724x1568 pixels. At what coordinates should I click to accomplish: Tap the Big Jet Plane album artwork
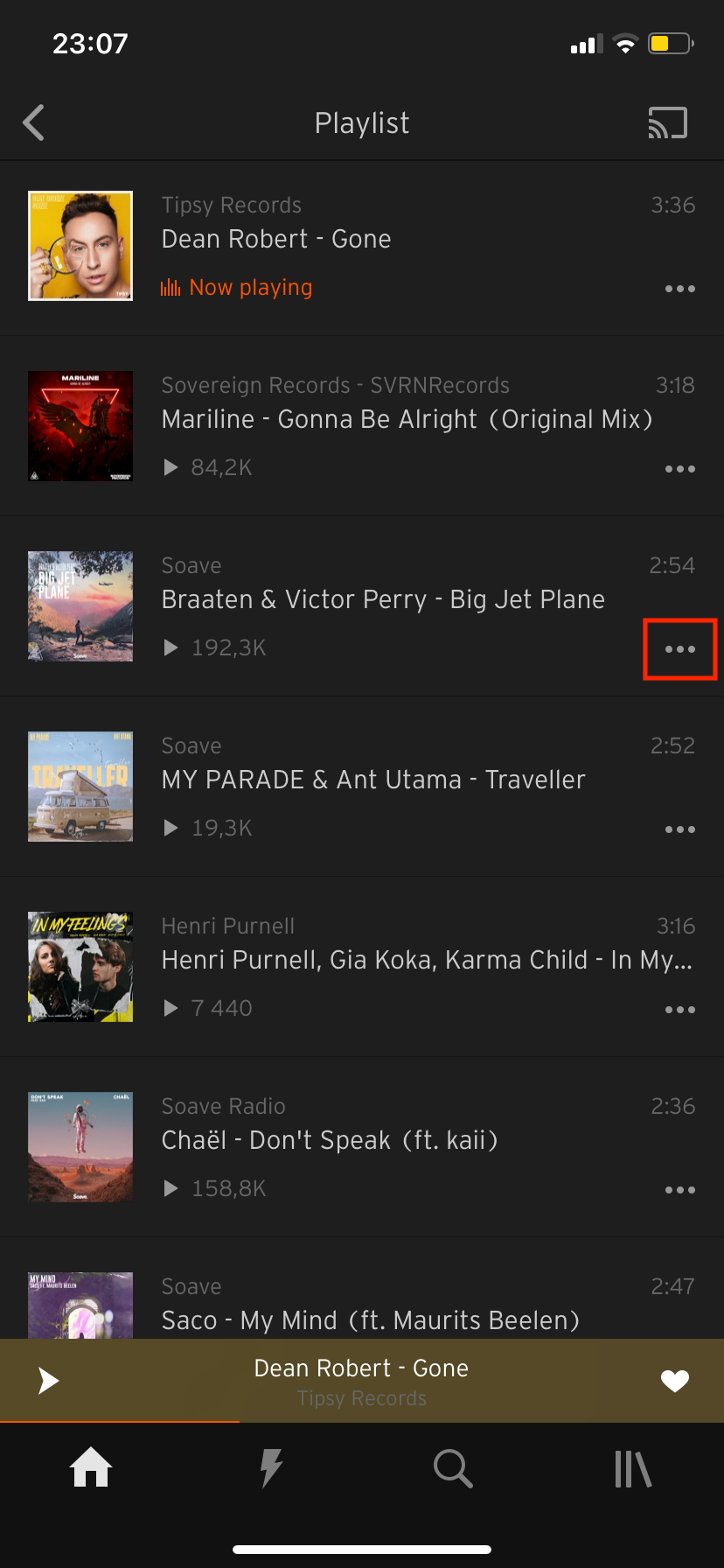point(80,606)
